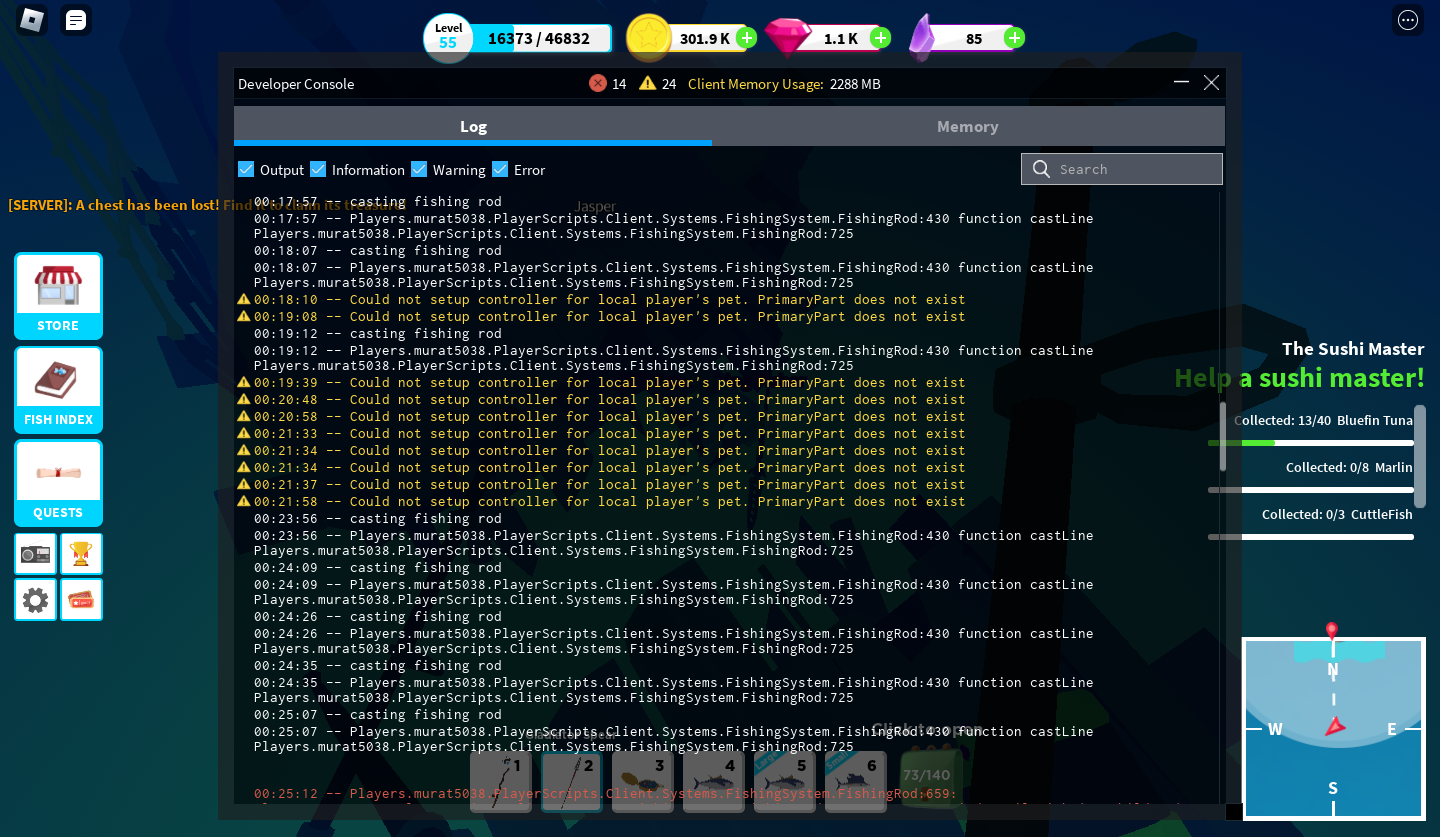Image resolution: width=1440 pixels, height=837 pixels.
Task: Click the 00:23:56 casting fishing rod line
Action: coord(378,519)
